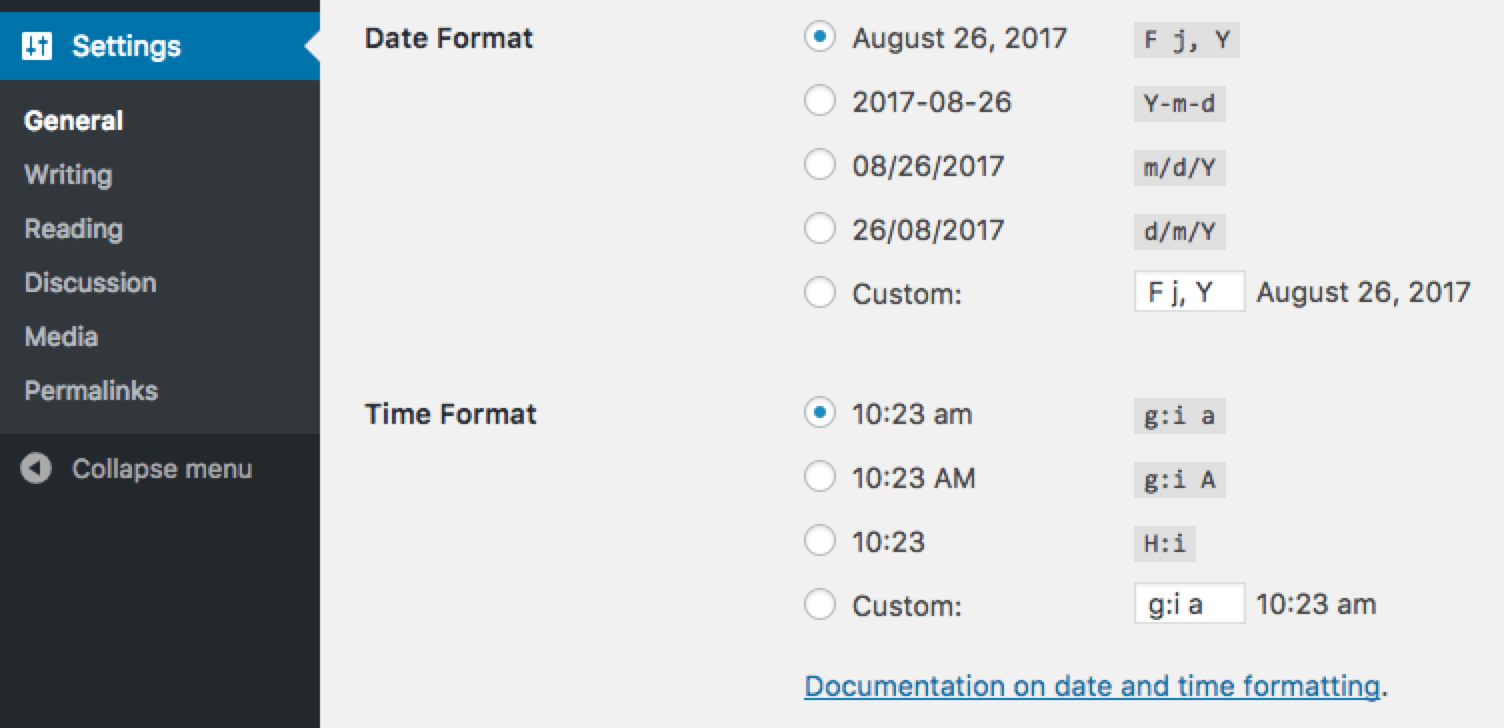The width and height of the screenshot is (1504, 728).
Task: Open the General settings submenu item
Action: (74, 121)
